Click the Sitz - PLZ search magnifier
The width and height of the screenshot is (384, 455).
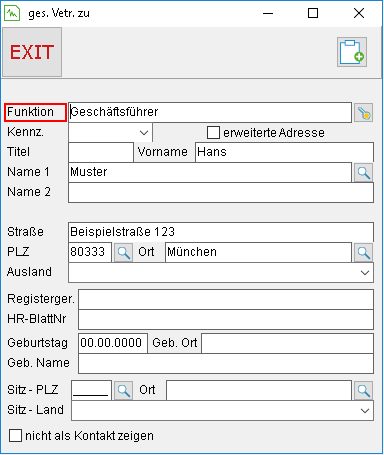(123, 390)
